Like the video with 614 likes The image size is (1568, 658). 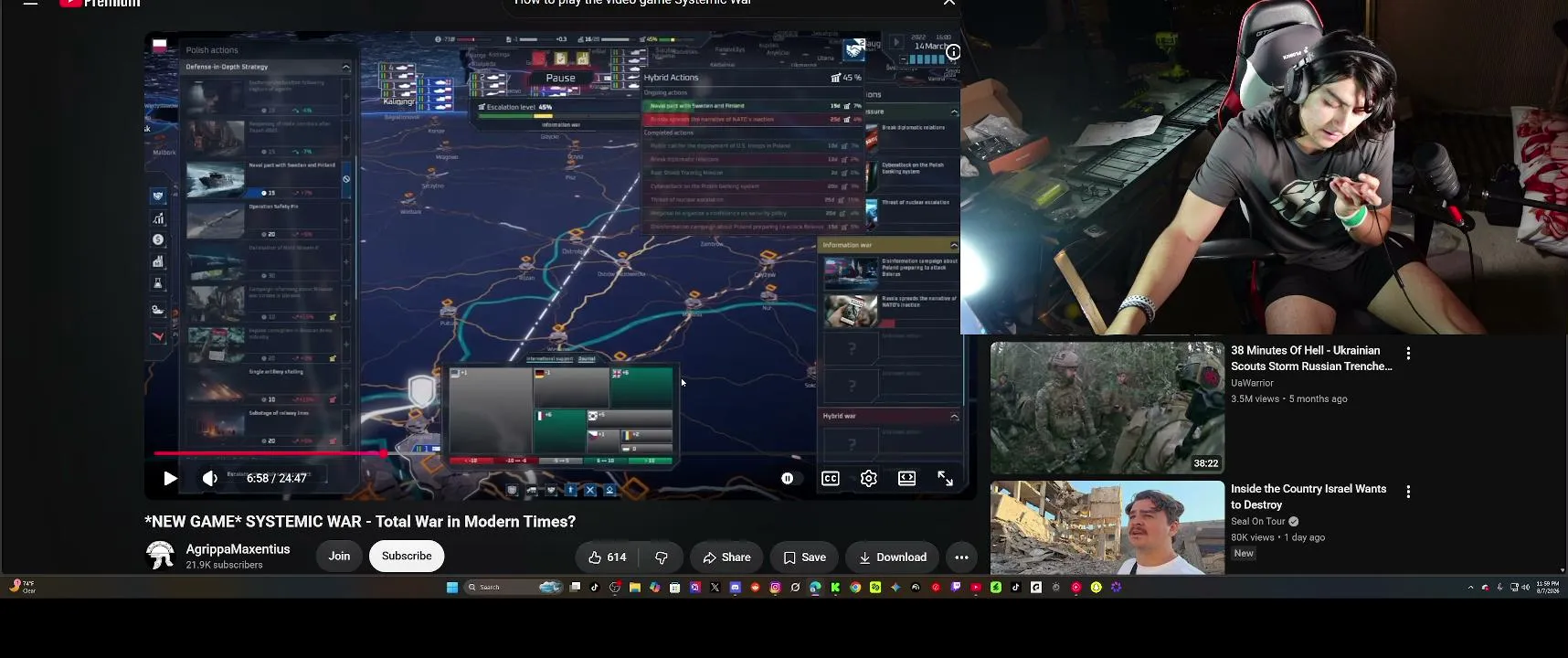click(x=608, y=557)
